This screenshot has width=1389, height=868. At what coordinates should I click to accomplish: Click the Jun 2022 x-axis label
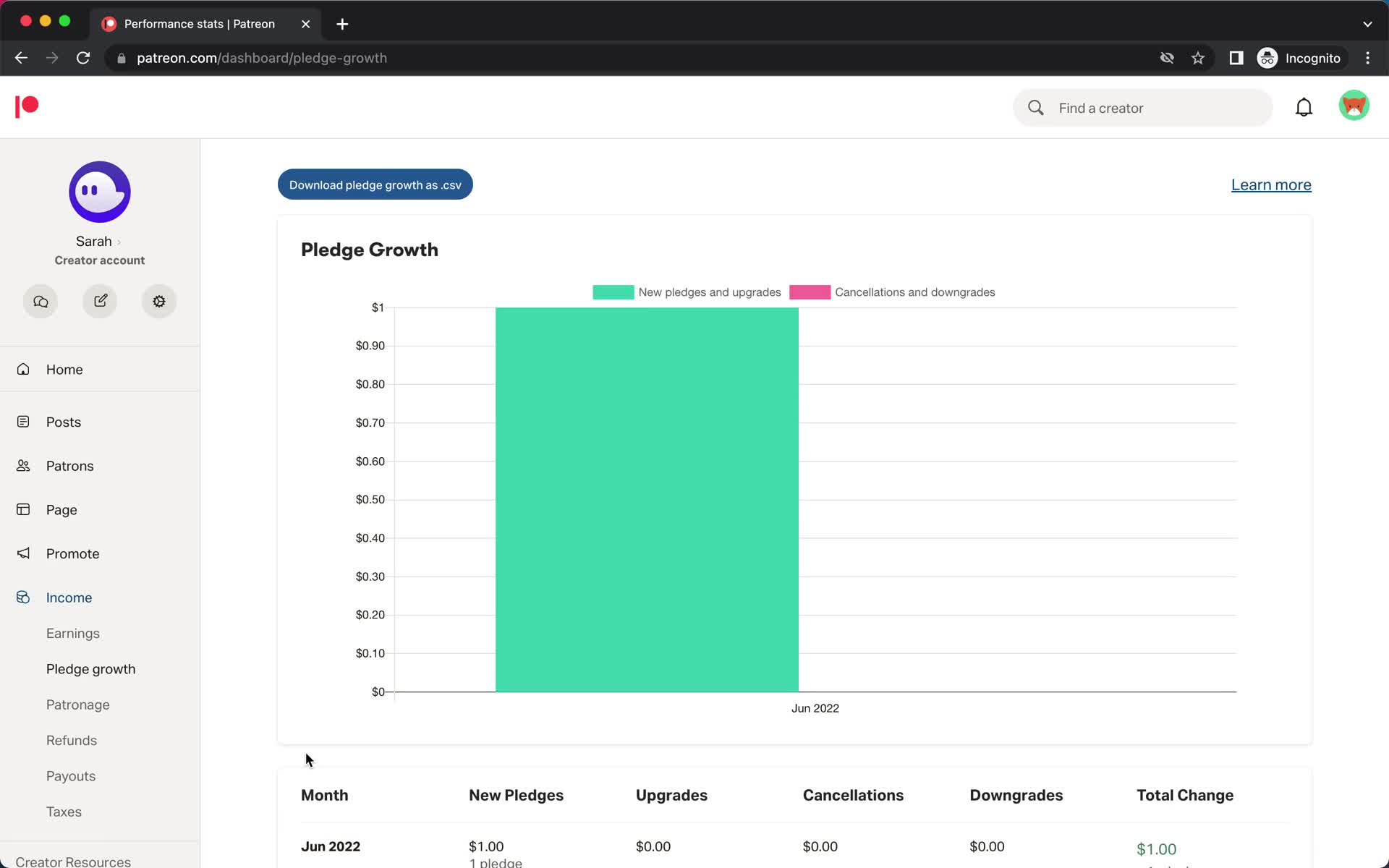tap(815, 708)
